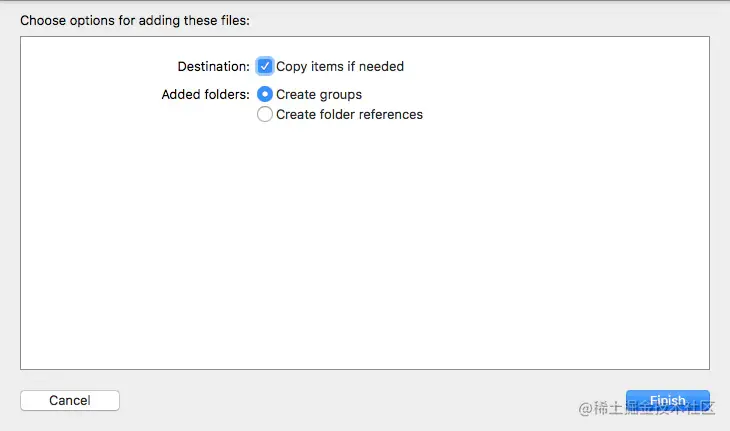Select the Create groups radio button
The image size is (730, 431).
point(265,94)
